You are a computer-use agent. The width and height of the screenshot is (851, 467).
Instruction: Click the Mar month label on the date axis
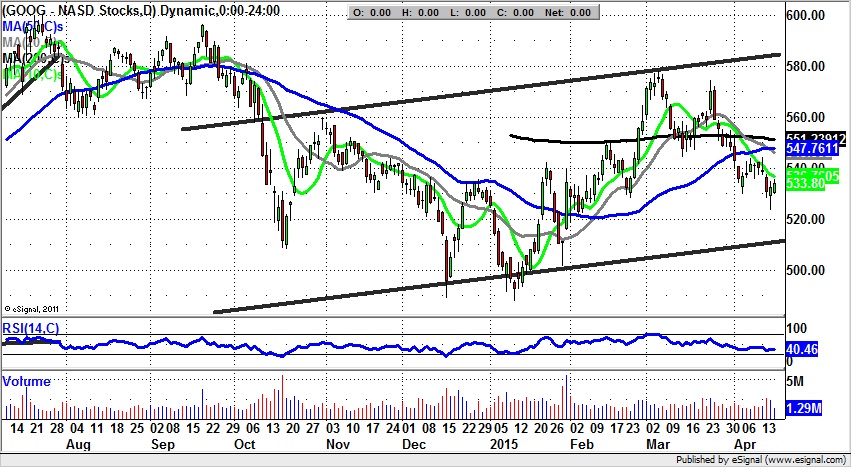pos(655,442)
